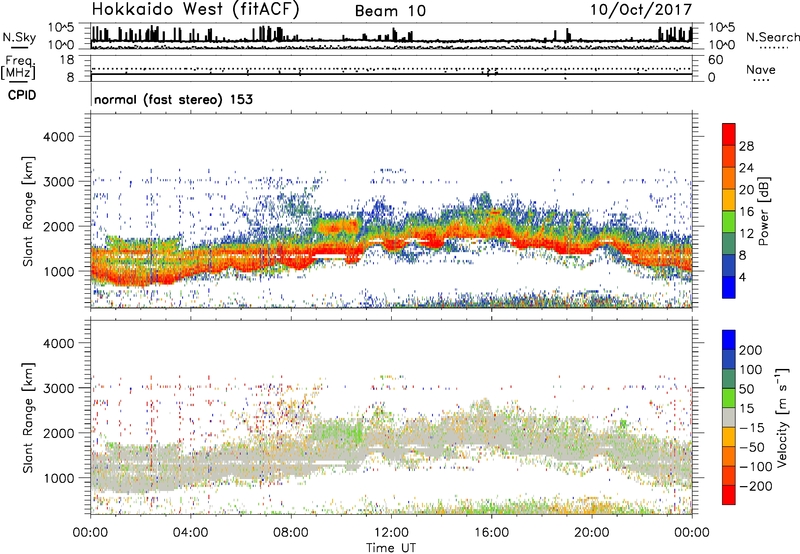
Task: Click the "1000" tick on the velocity panel
Action: (x=58, y=478)
